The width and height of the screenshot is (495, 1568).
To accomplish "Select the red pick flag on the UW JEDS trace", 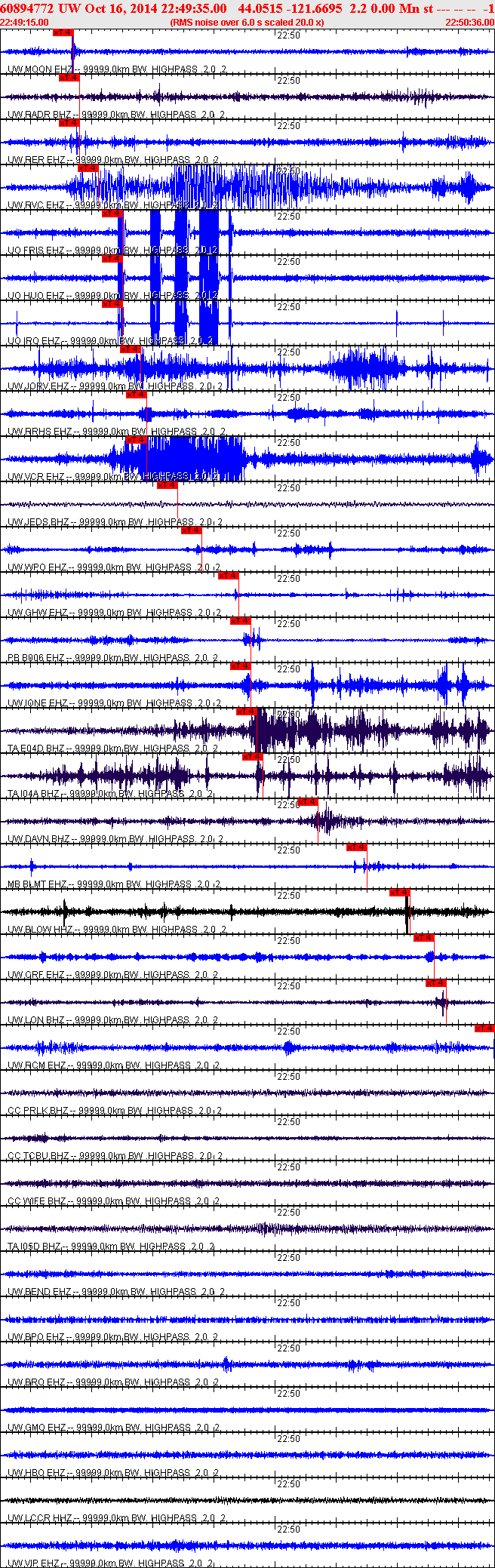I will click(x=168, y=485).
